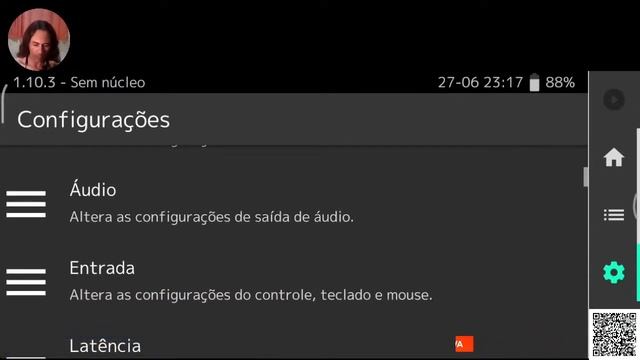The width and height of the screenshot is (640, 360).
Task: Click description 'Altera as configurações de saída de áudio'
Action: click(211, 217)
